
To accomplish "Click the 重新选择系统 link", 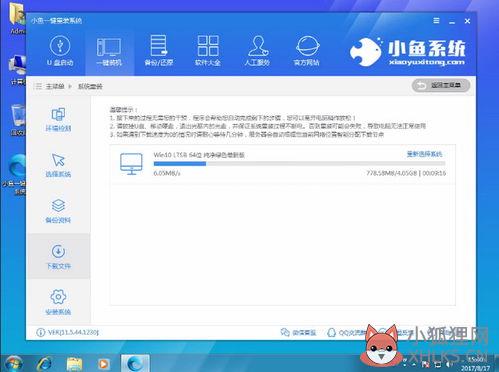I will click(424, 154).
